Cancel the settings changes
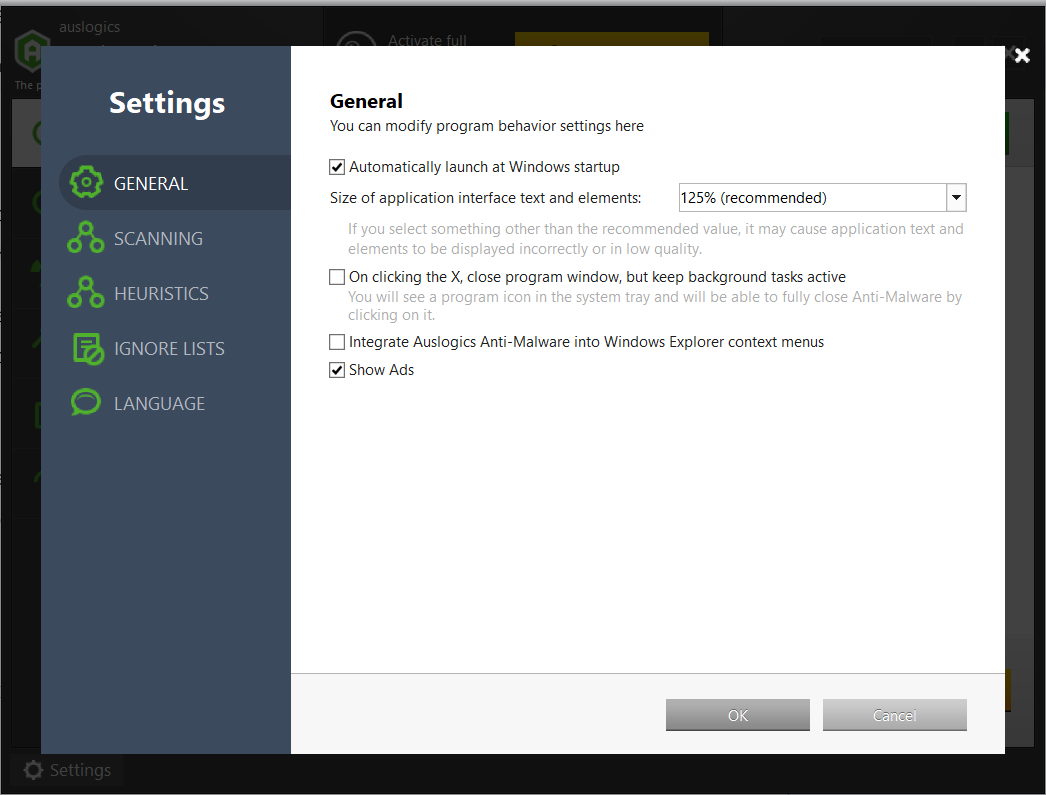Screen dimensions: 1046x795 894,715
